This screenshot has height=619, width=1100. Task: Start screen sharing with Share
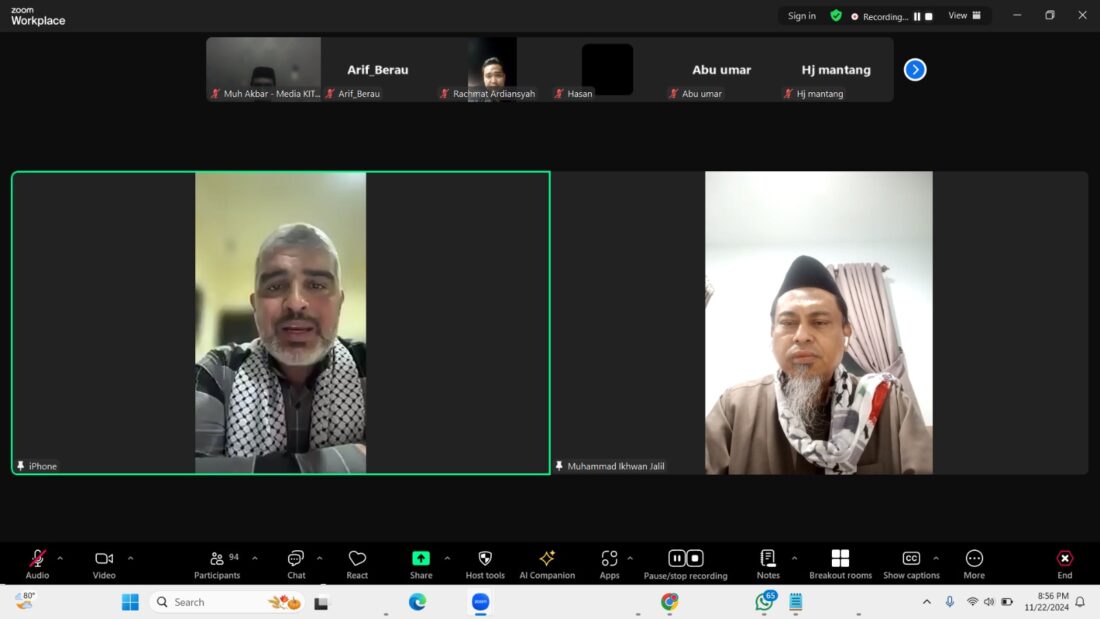(x=421, y=564)
